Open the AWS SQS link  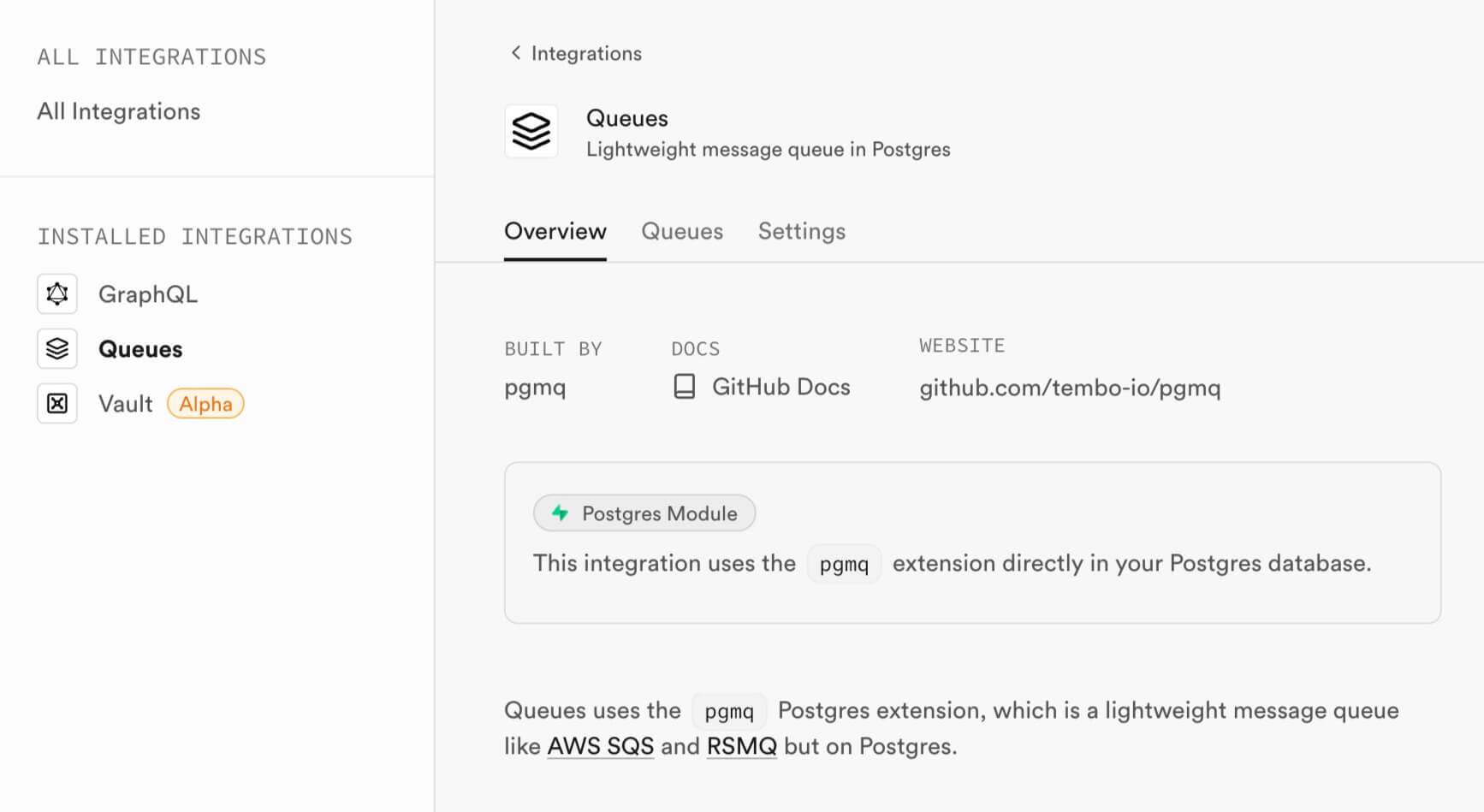[601, 746]
